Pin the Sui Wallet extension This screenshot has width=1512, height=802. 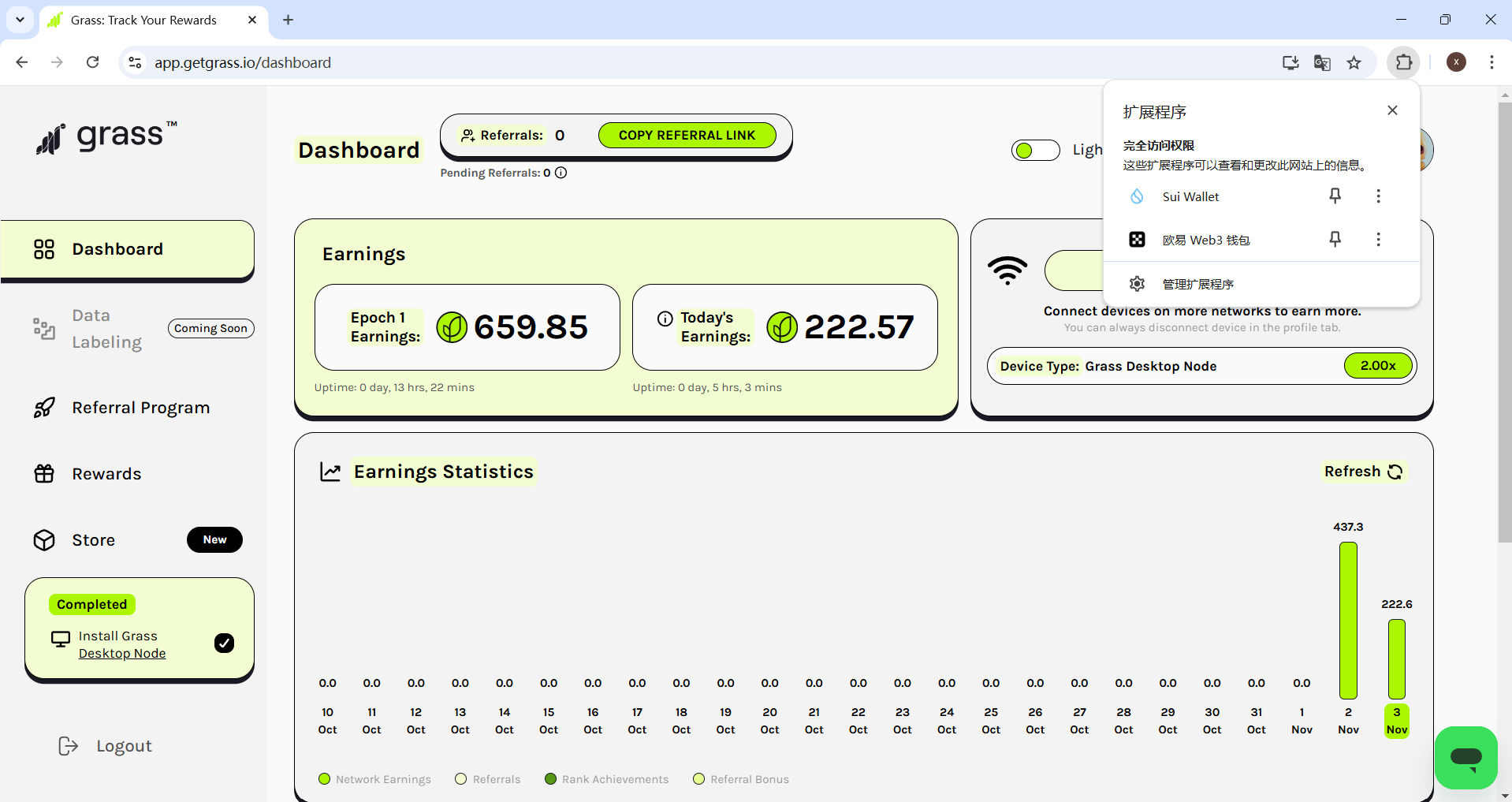point(1335,196)
